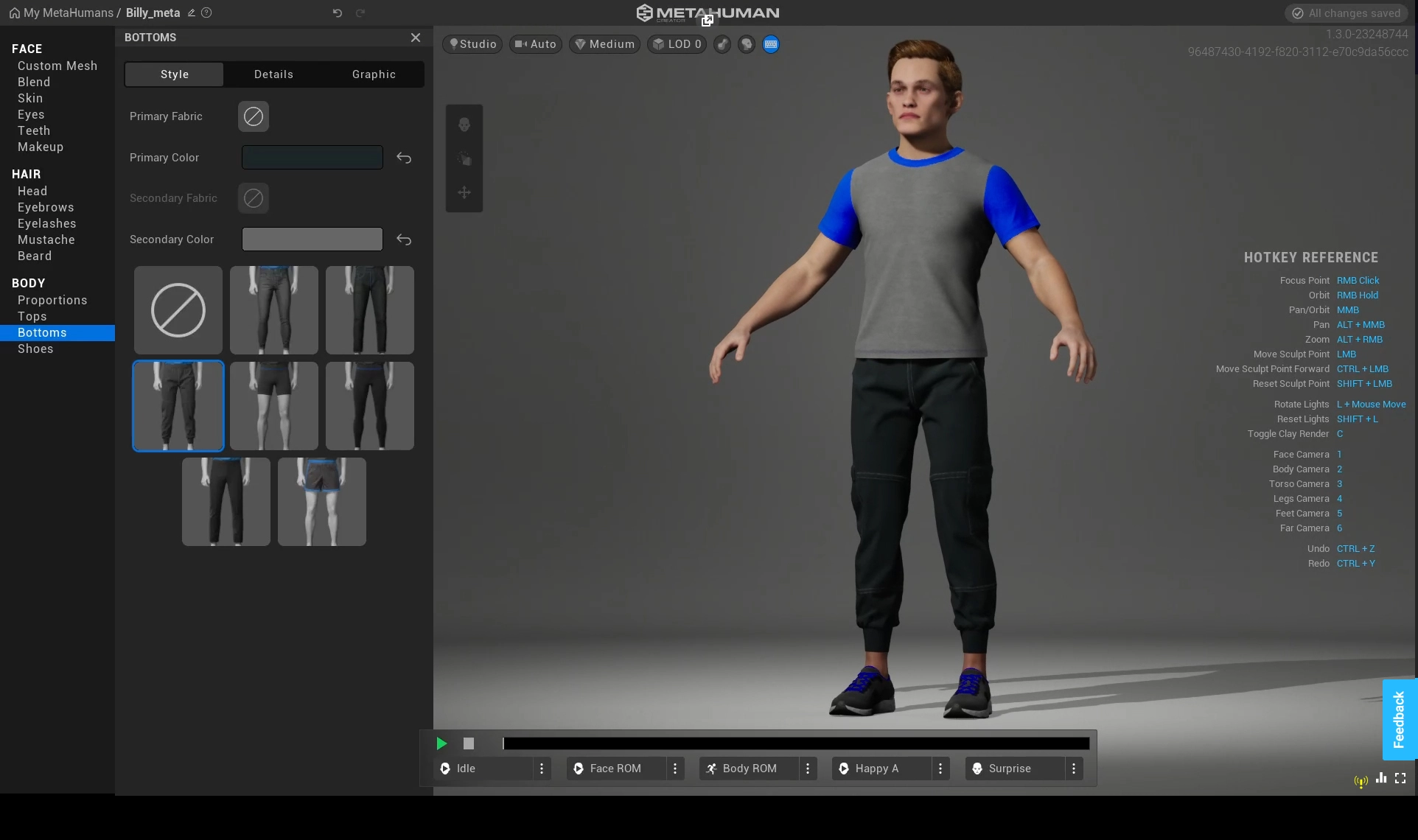This screenshot has height=840, width=1418.
Task: Click the rename pencil next to Billy_meta
Action: 192,13
